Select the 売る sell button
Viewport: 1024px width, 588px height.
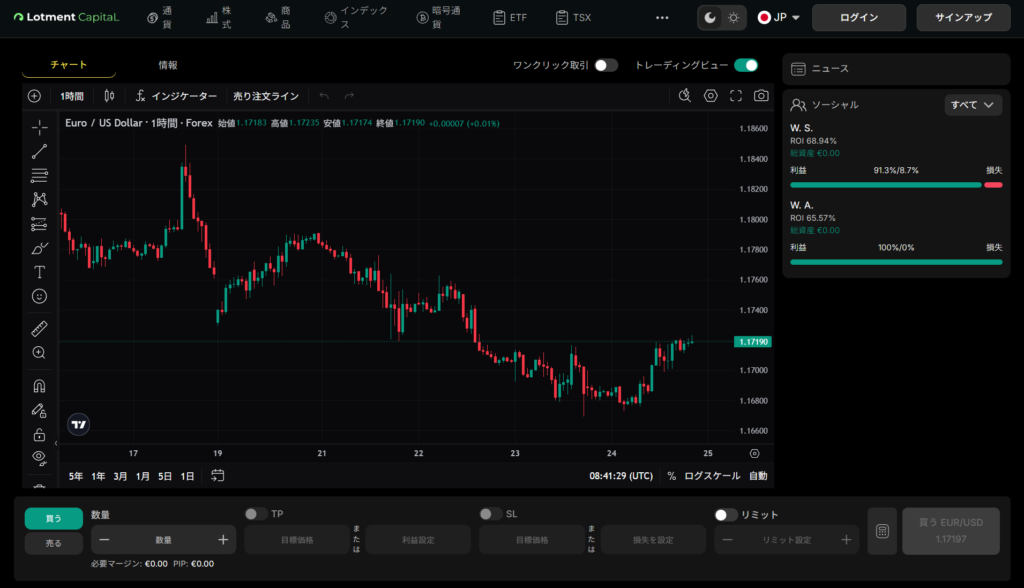click(54, 544)
